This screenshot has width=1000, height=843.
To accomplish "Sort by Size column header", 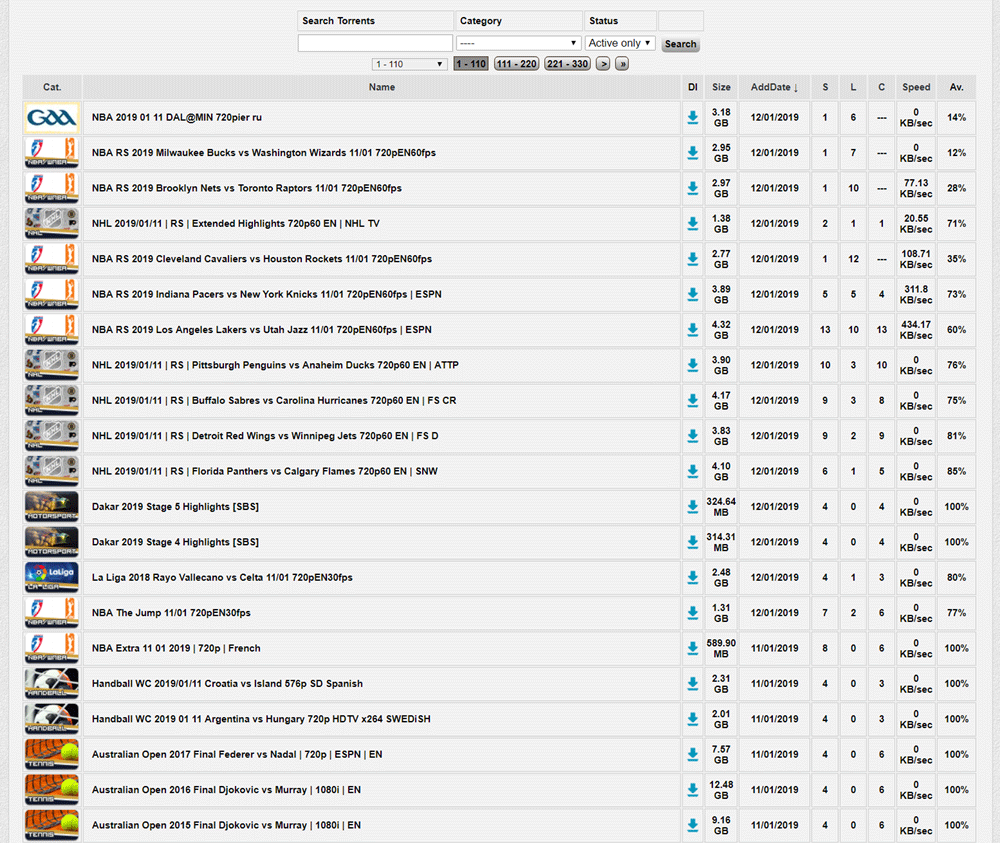I will tap(721, 87).
